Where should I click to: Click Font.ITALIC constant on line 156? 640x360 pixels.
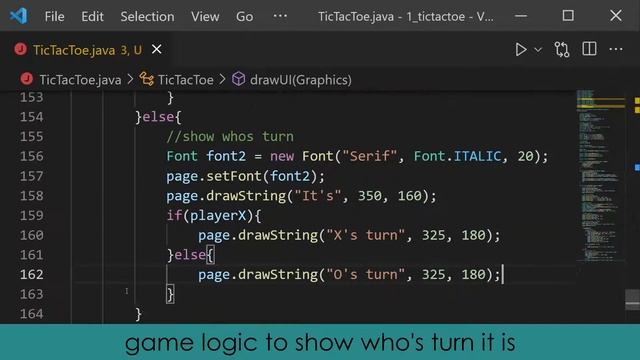457,156
